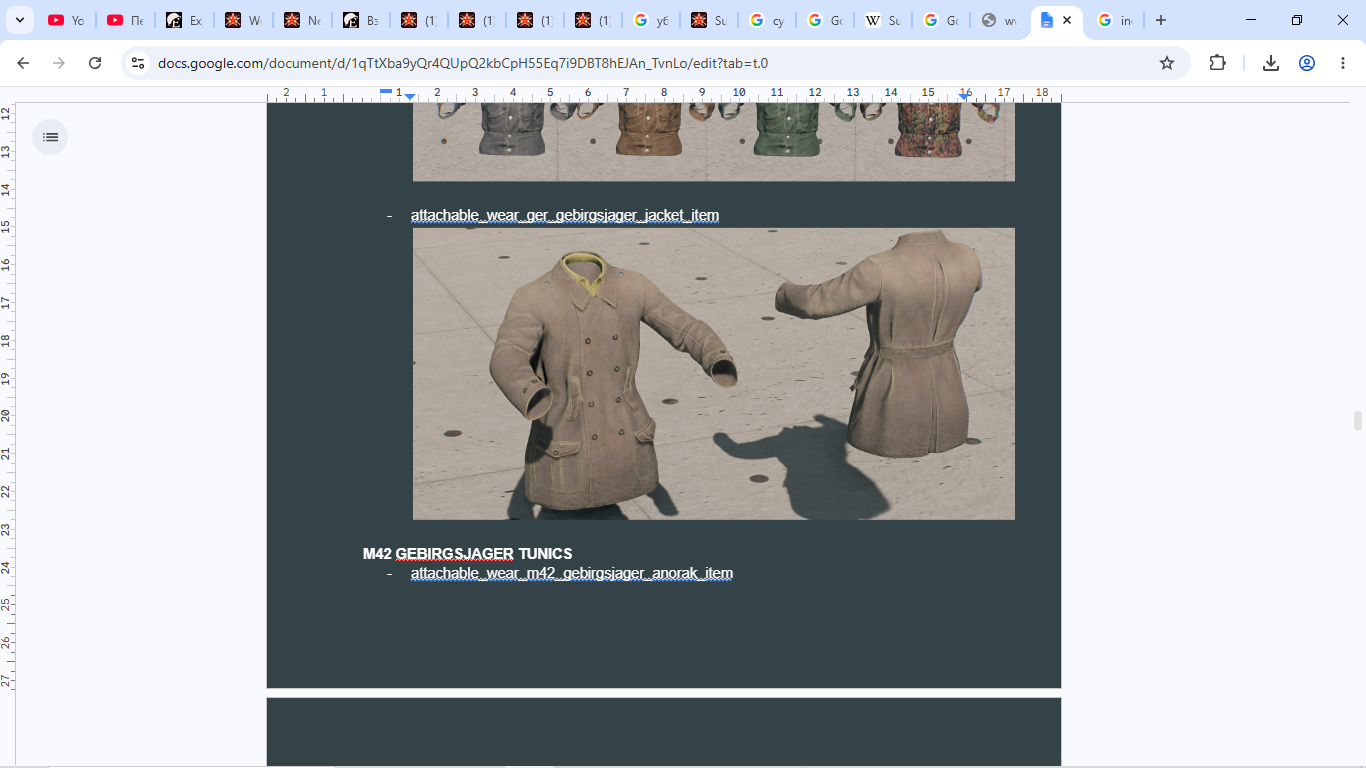The height and width of the screenshot is (768, 1366).
Task: Click the m42_gebirgsjager_anorak_item text line
Action: 572,573
